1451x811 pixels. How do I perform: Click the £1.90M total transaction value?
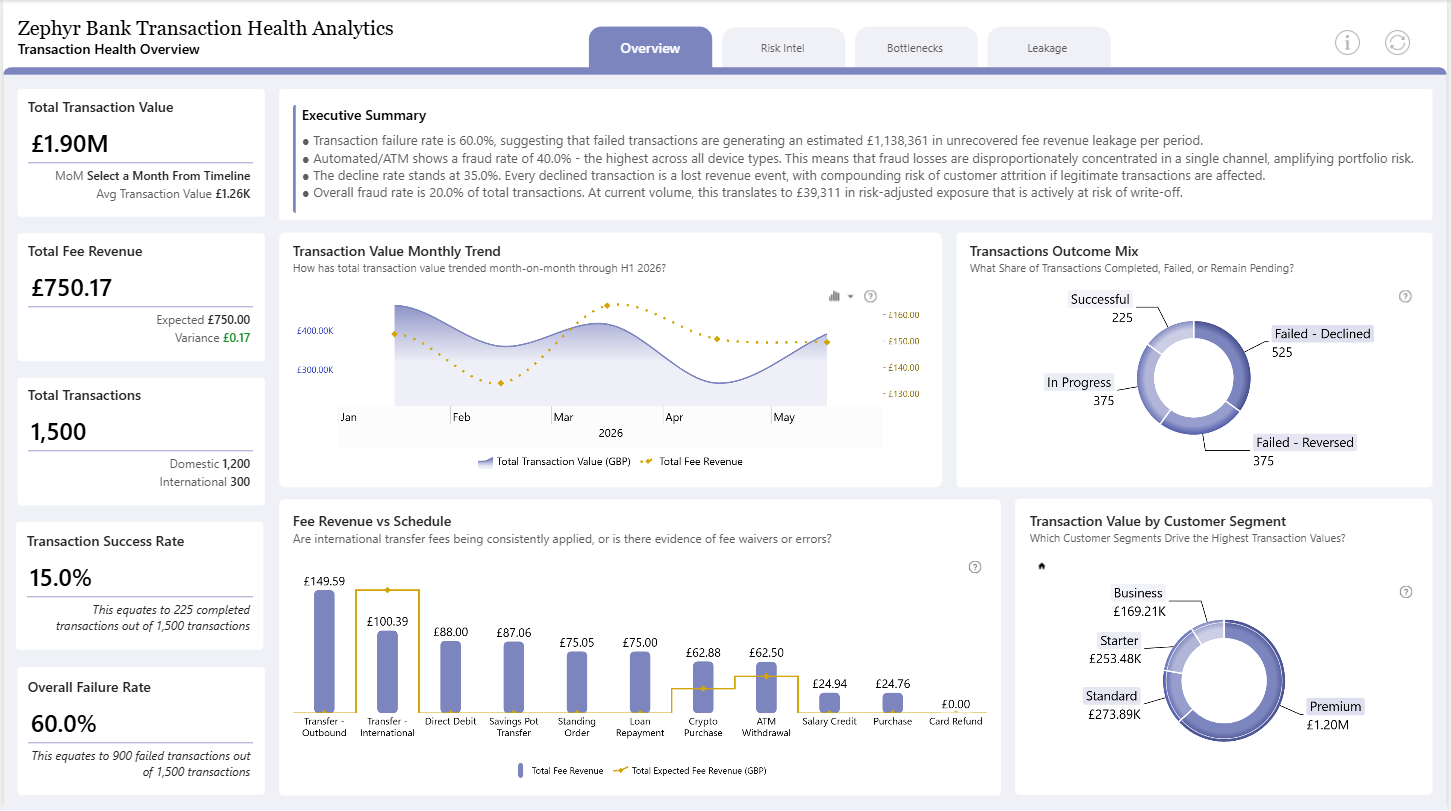click(x=69, y=143)
